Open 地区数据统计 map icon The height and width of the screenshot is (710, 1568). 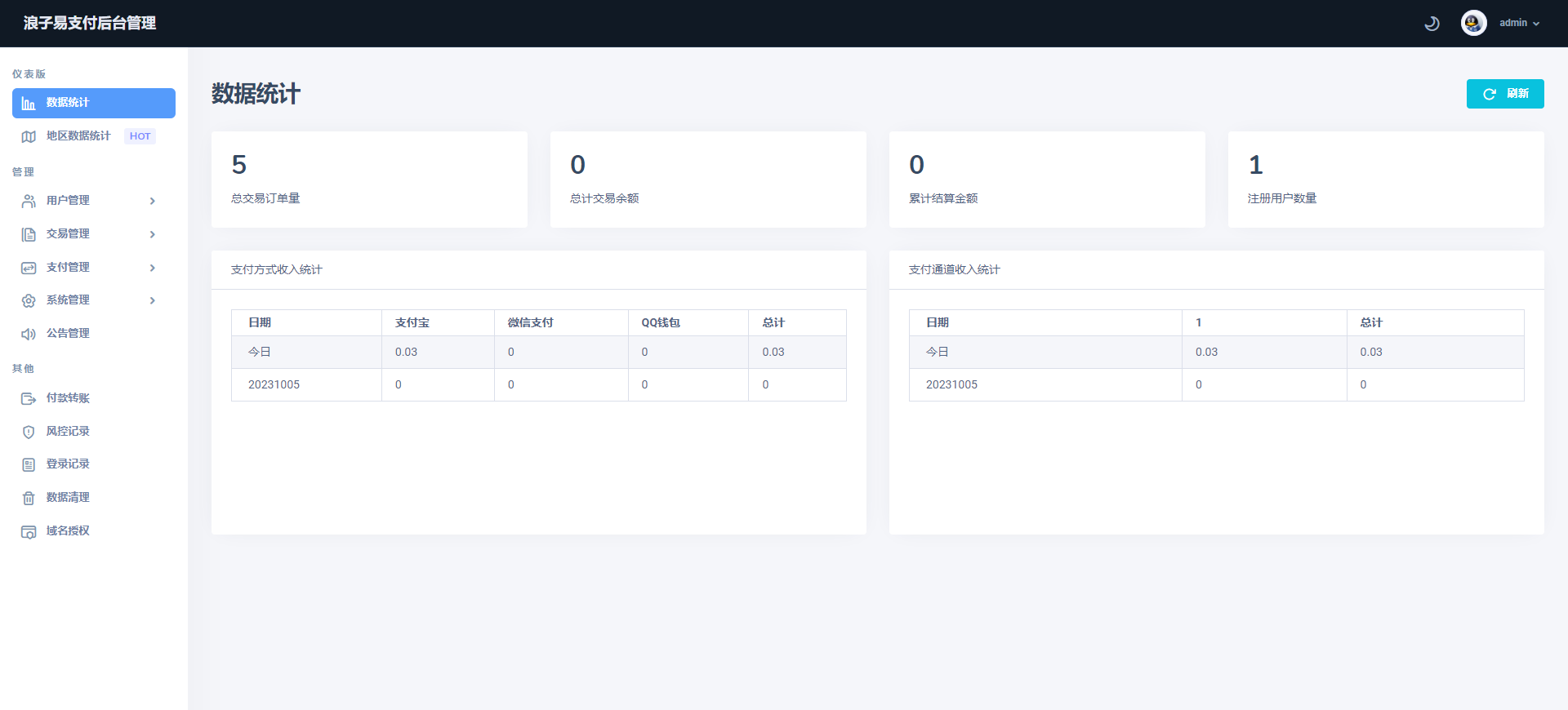[29, 136]
